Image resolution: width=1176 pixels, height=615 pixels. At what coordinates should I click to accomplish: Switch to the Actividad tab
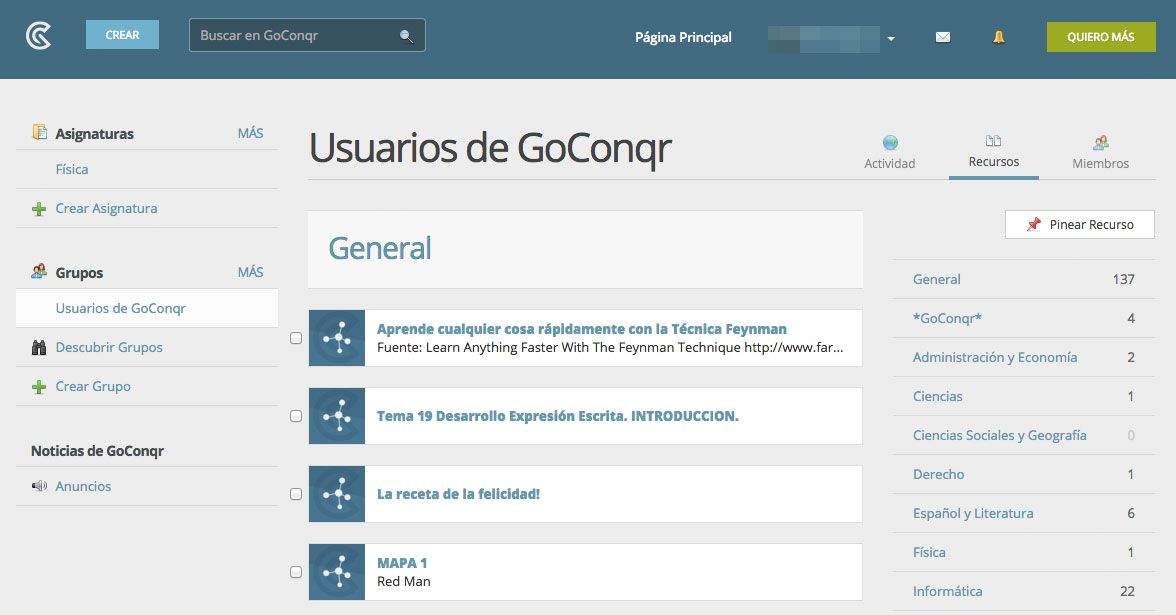tap(890, 153)
